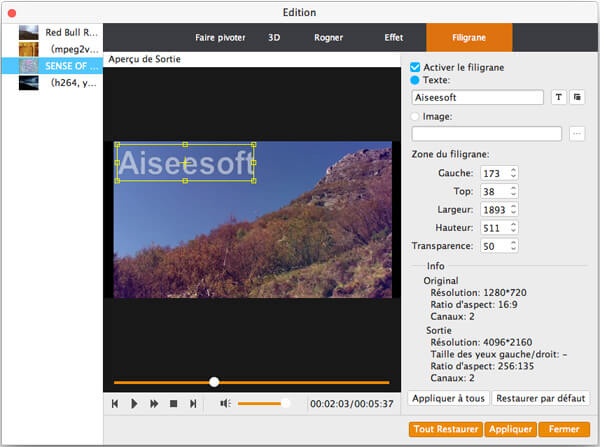600x447 pixels.
Task: Select the Image radio button
Action: point(416,116)
